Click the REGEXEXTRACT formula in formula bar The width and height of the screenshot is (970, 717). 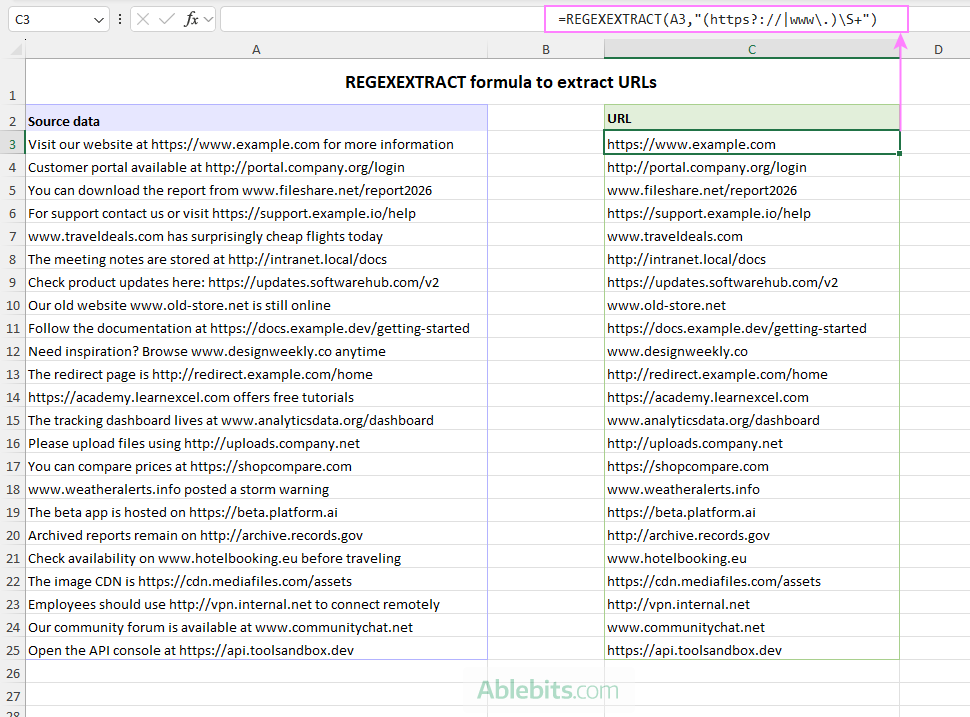click(x=718, y=20)
